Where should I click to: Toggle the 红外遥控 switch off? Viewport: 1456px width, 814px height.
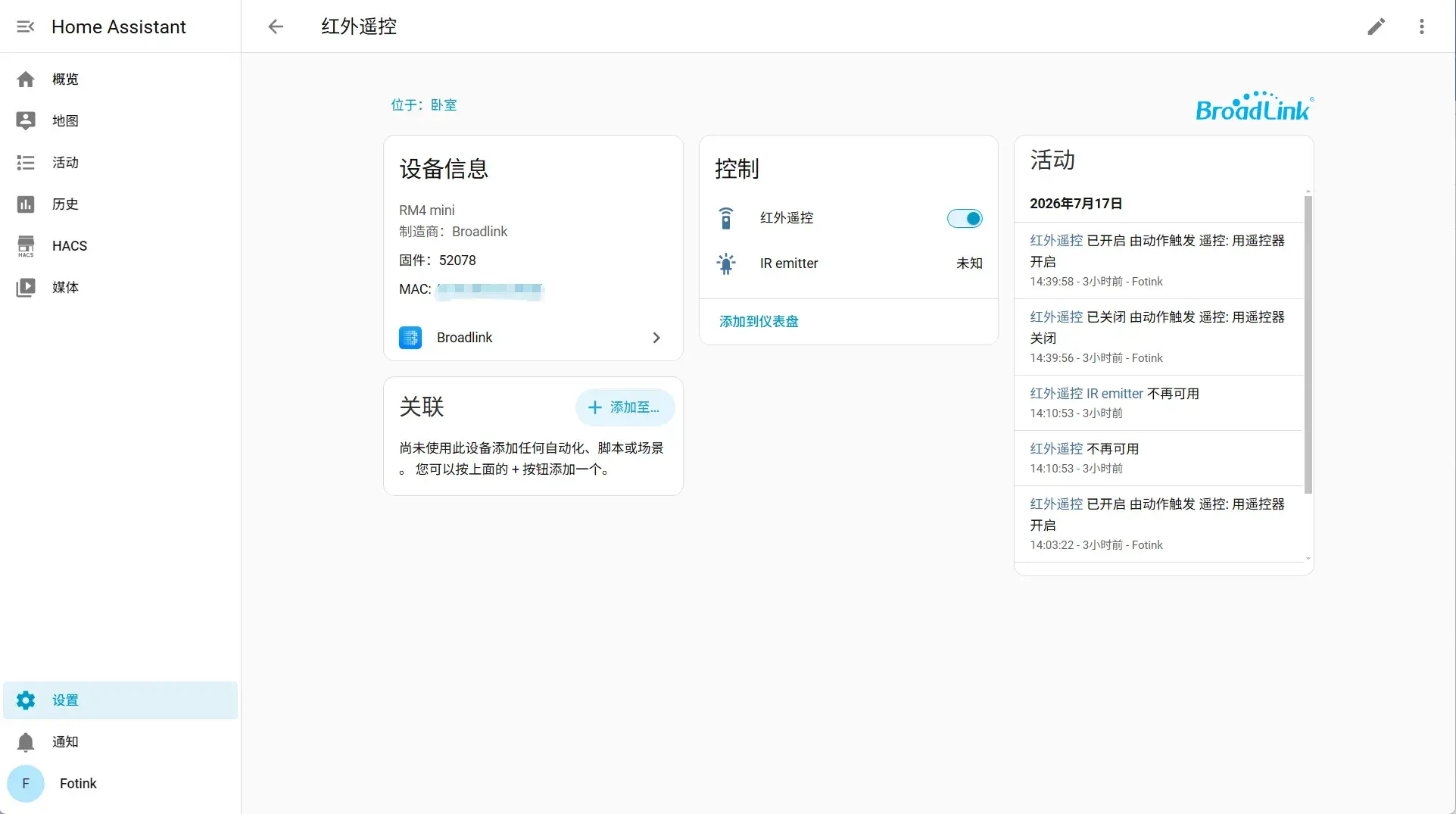coord(965,218)
